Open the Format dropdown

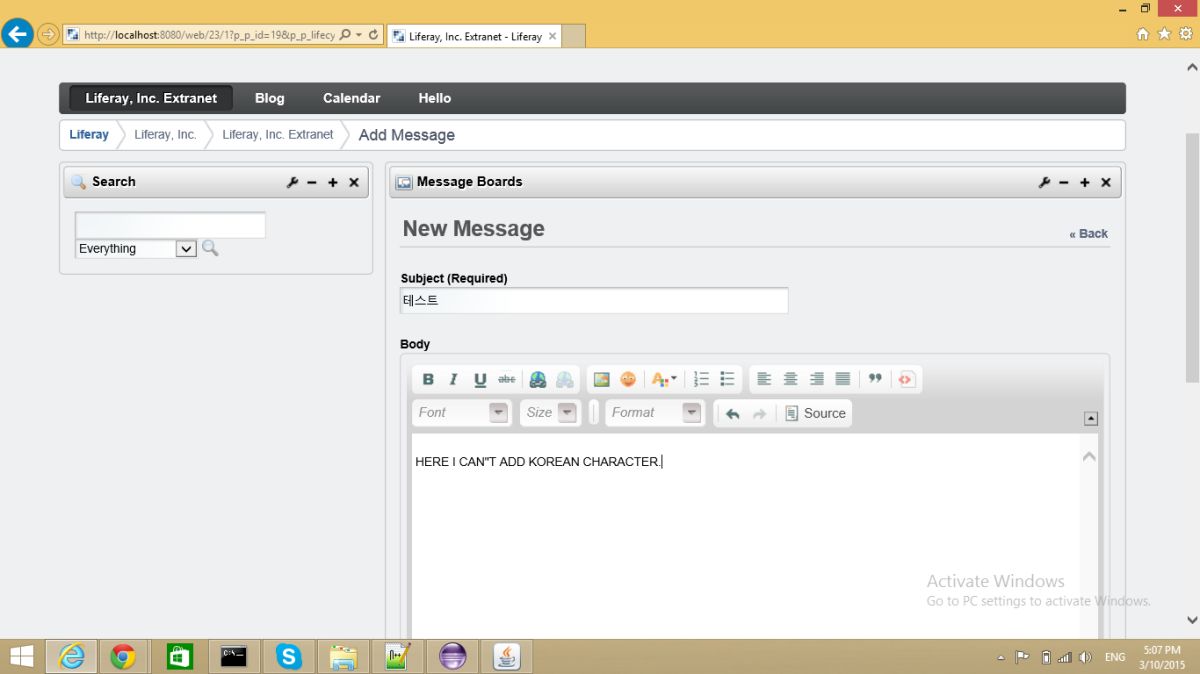(654, 413)
